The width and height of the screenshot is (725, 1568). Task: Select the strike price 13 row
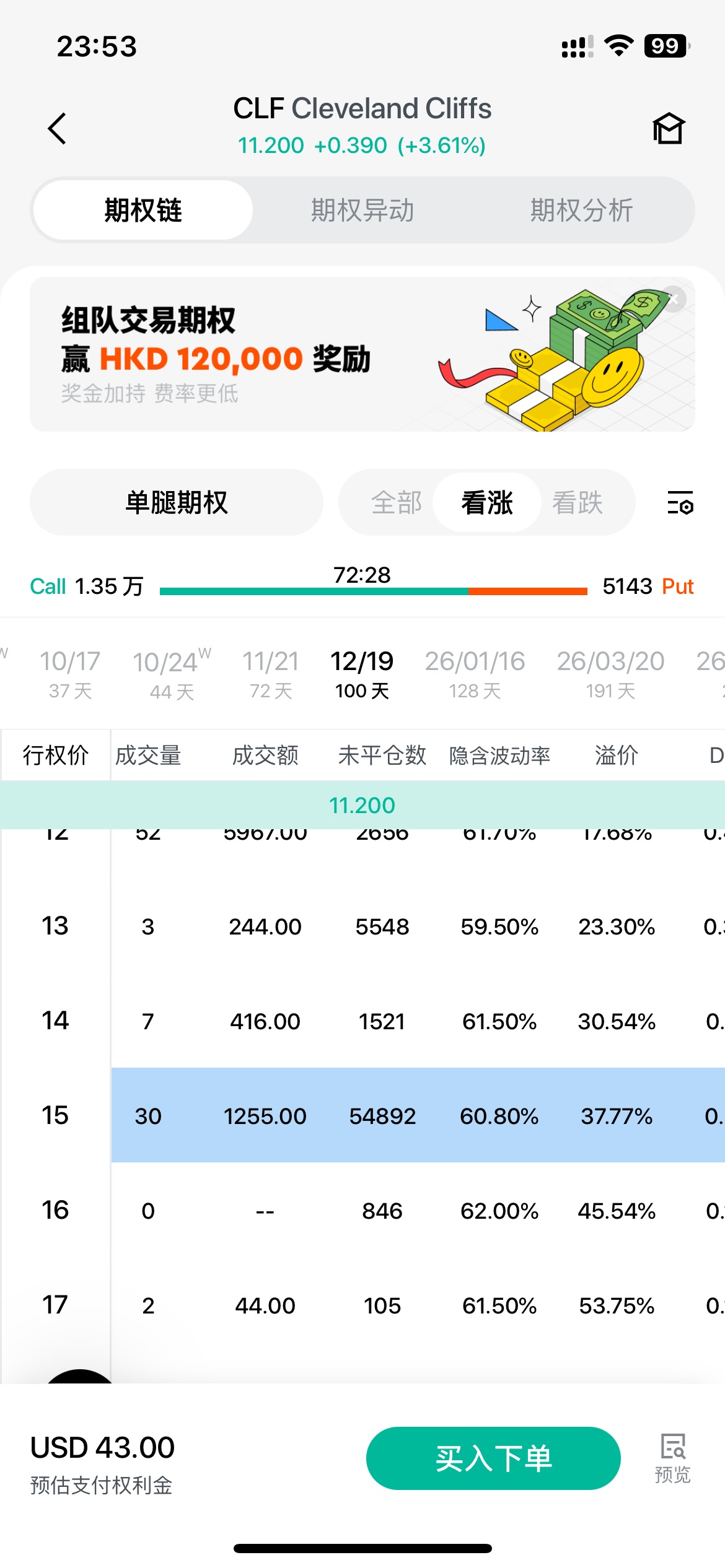(x=362, y=926)
